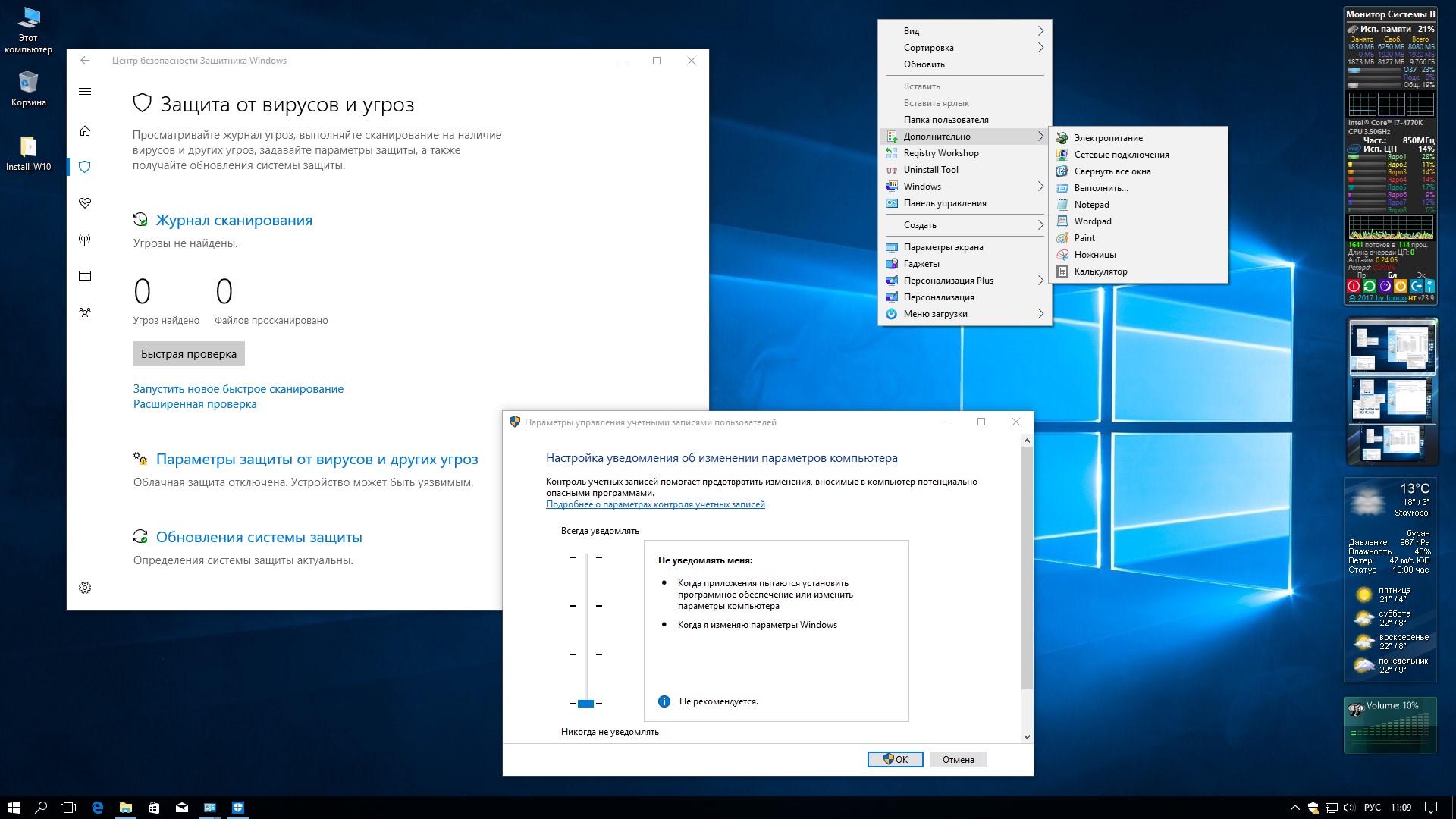Toggle cloud protection in virus settings
Screen dimensions: 1456x819
[317, 459]
